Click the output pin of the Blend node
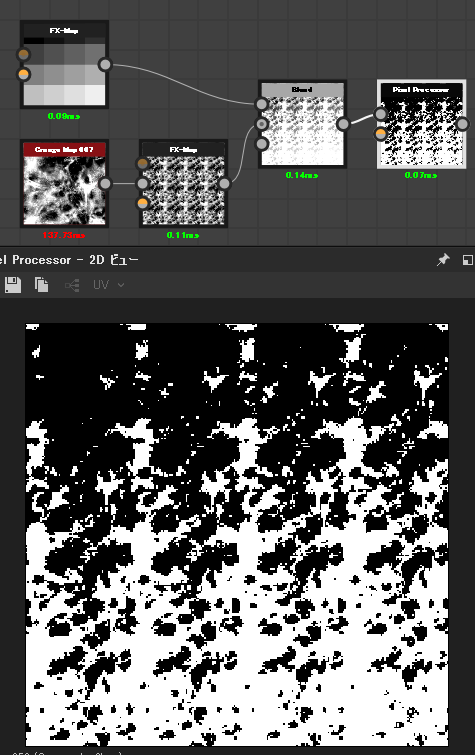Screen dimensions: 475x755 click(x=343, y=124)
